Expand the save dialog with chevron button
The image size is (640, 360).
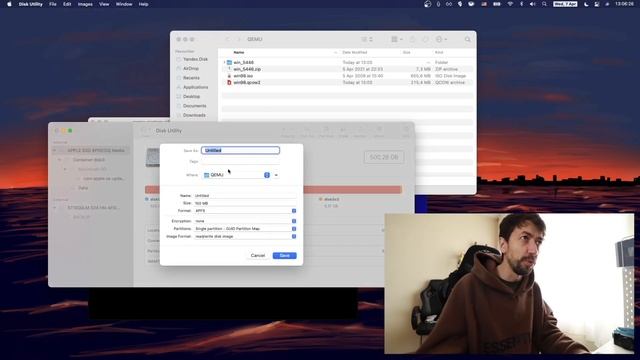[276, 175]
